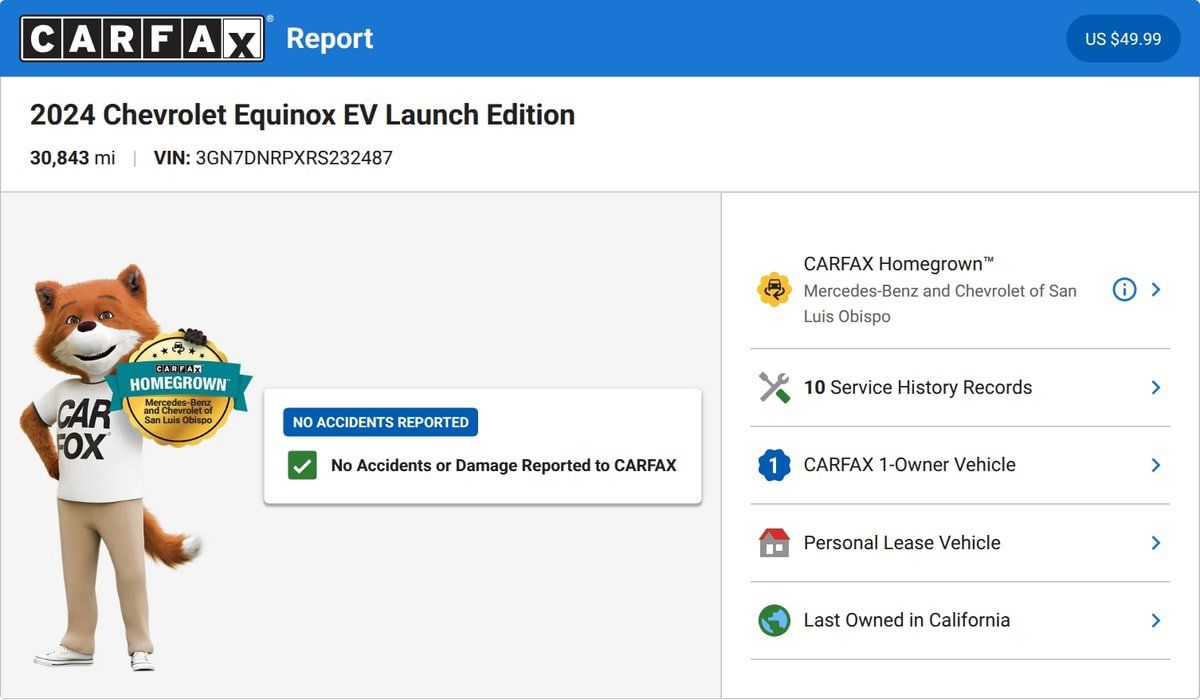Click the 30,843 mi mileage text

(73, 158)
